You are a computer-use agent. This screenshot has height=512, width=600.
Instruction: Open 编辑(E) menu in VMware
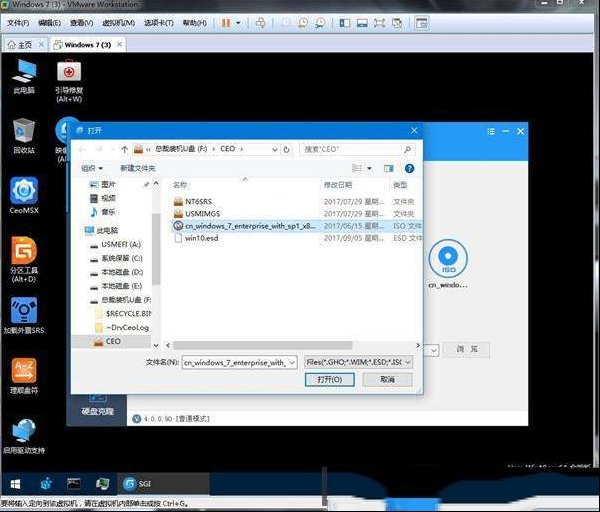(49, 23)
